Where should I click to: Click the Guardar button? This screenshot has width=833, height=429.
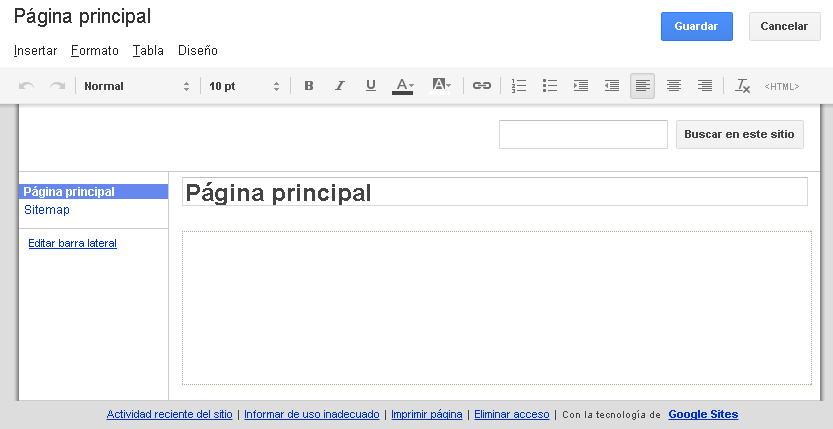pyautogui.click(x=697, y=26)
